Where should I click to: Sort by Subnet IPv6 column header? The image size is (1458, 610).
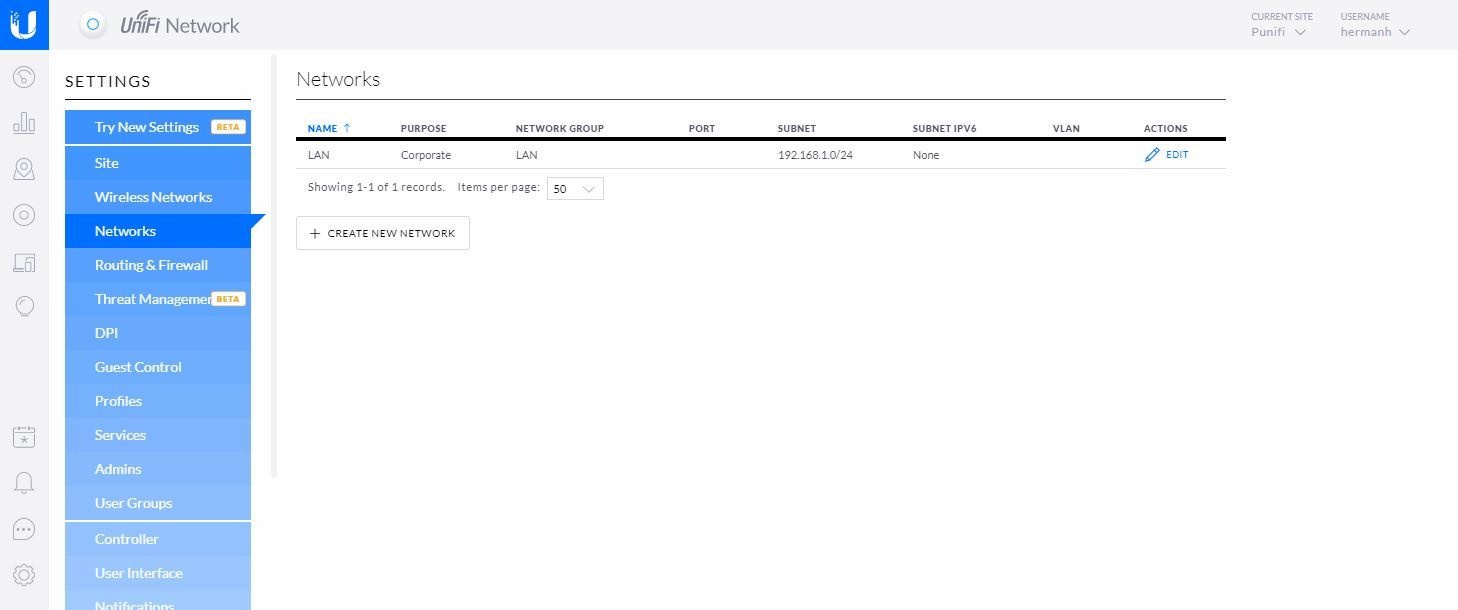pyautogui.click(x=944, y=128)
